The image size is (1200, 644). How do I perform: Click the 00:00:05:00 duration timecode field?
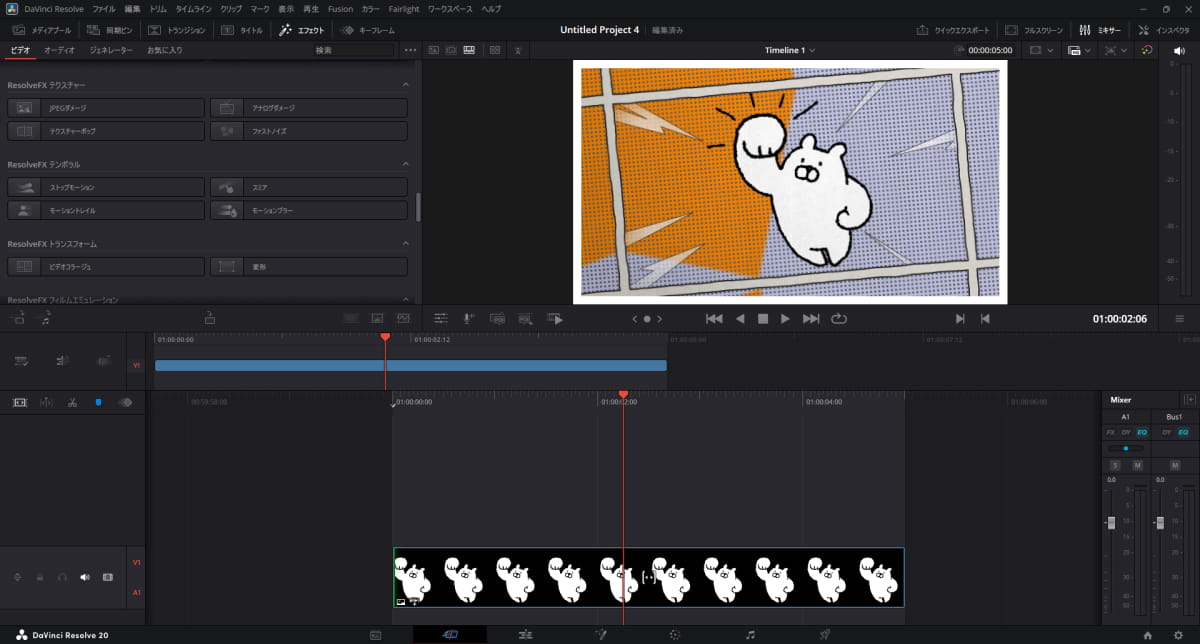coord(990,50)
